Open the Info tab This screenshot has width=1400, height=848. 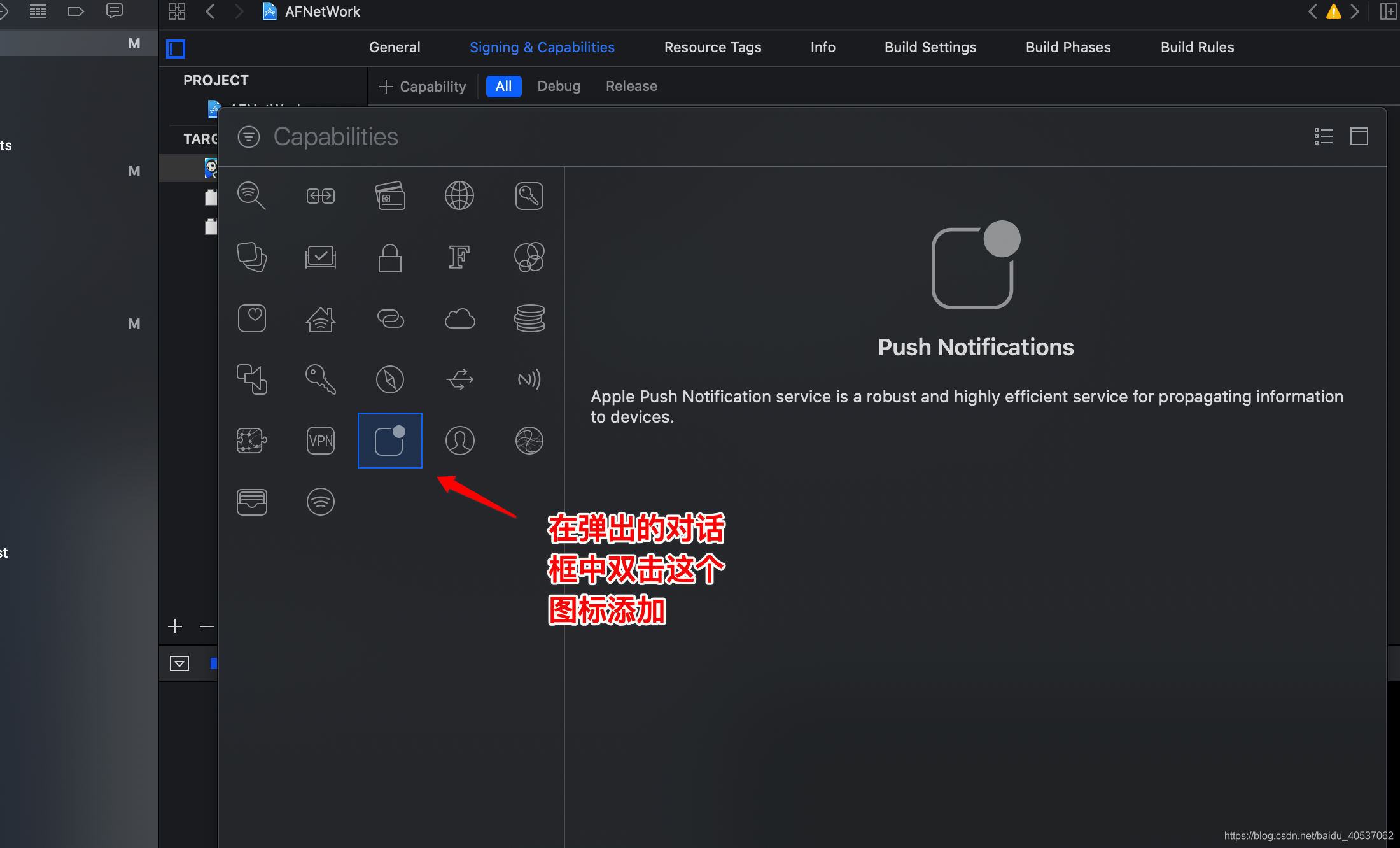[822, 47]
